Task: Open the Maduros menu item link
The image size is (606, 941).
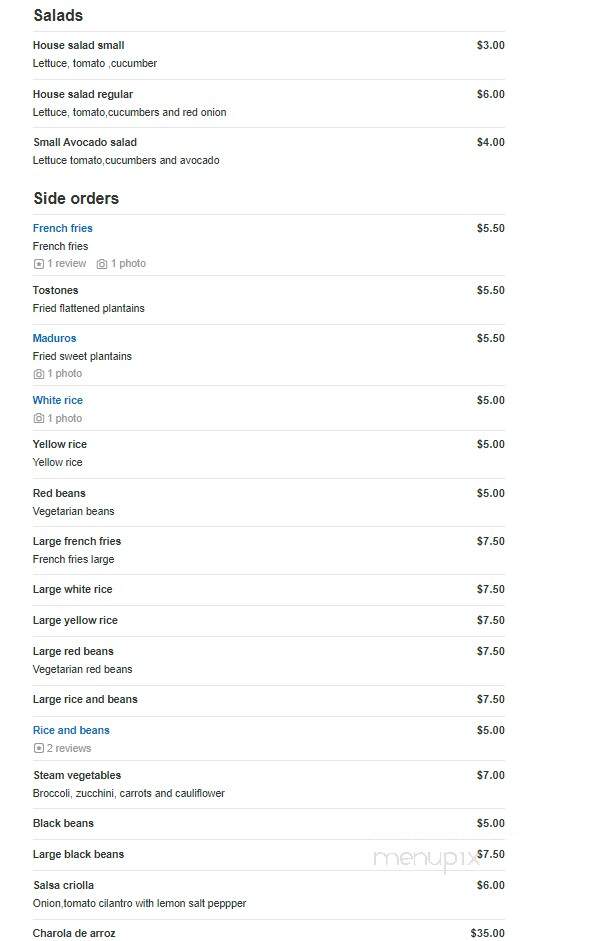Action: 55,338
